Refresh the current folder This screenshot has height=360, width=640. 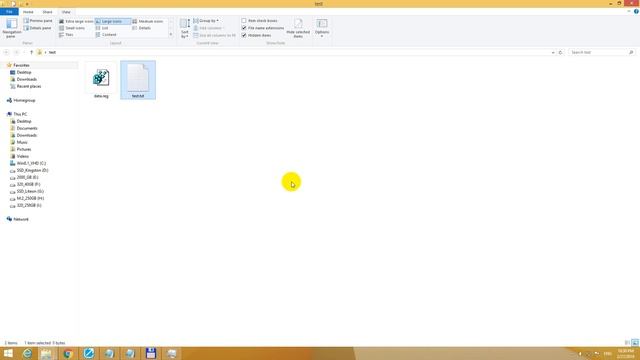pyautogui.click(x=560, y=53)
